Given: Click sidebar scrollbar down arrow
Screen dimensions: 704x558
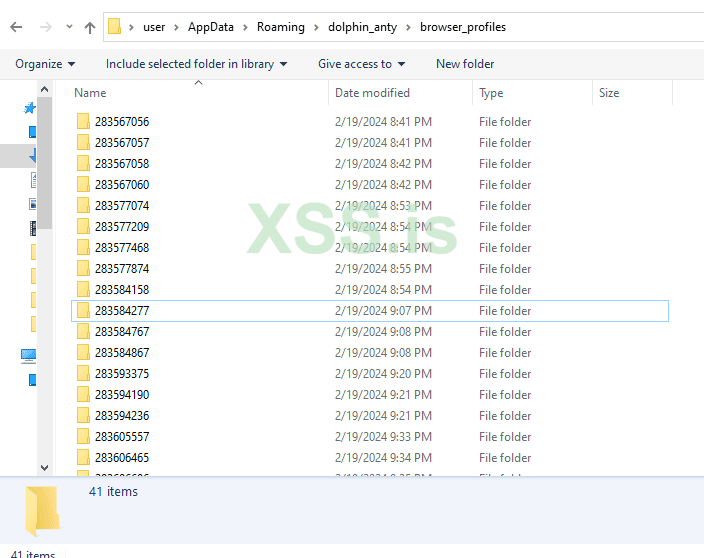Looking at the screenshot, I should [x=44, y=468].
